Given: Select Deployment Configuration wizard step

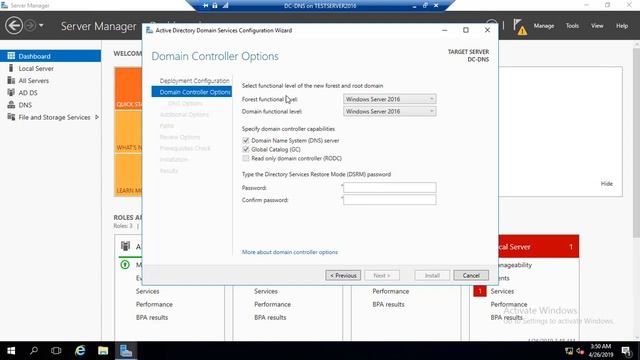Looking at the screenshot, I should click(194, 81).
